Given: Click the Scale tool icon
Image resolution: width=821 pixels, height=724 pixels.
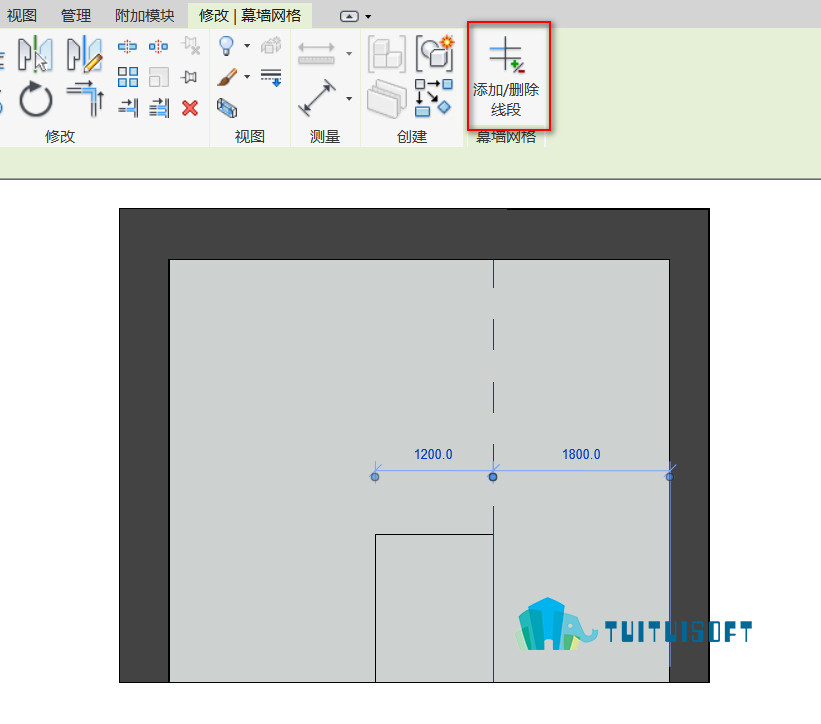Looking at the screenshot, I should coord(159,77).
